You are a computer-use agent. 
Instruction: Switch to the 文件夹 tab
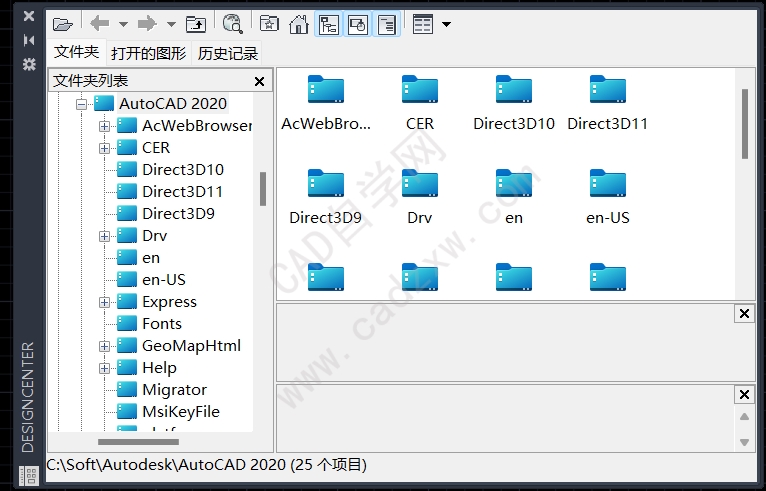coord(77,52)
